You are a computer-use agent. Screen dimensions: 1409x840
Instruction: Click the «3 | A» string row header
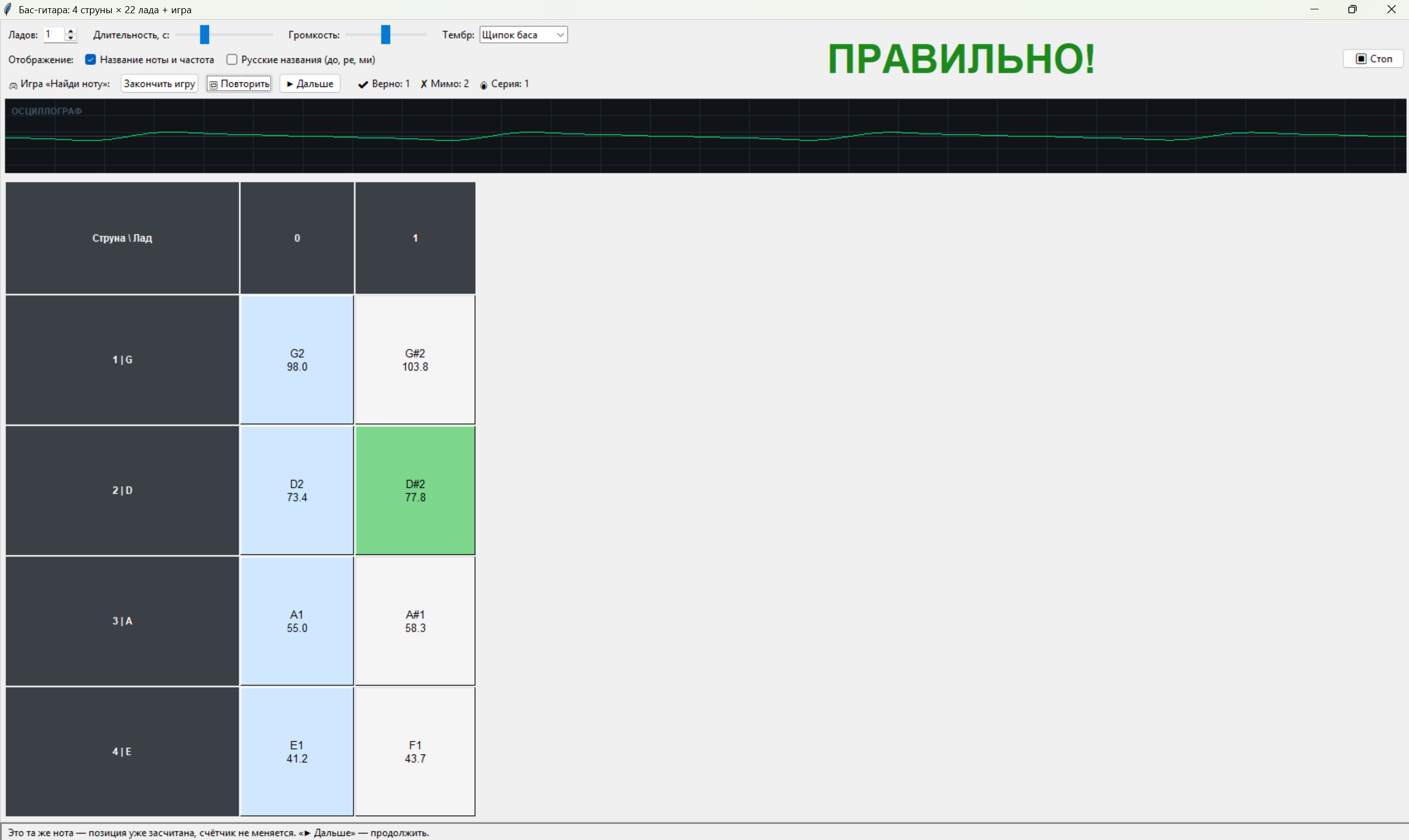(122, 622)
